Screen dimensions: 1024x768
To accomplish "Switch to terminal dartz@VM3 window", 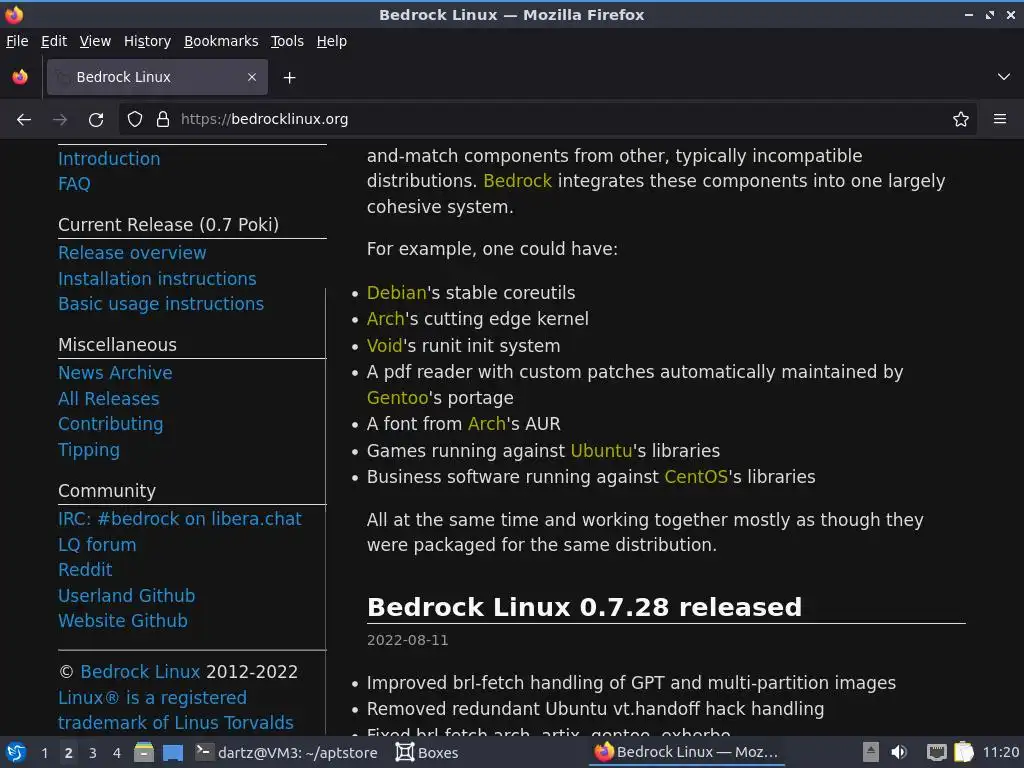I will coord(287,753).
